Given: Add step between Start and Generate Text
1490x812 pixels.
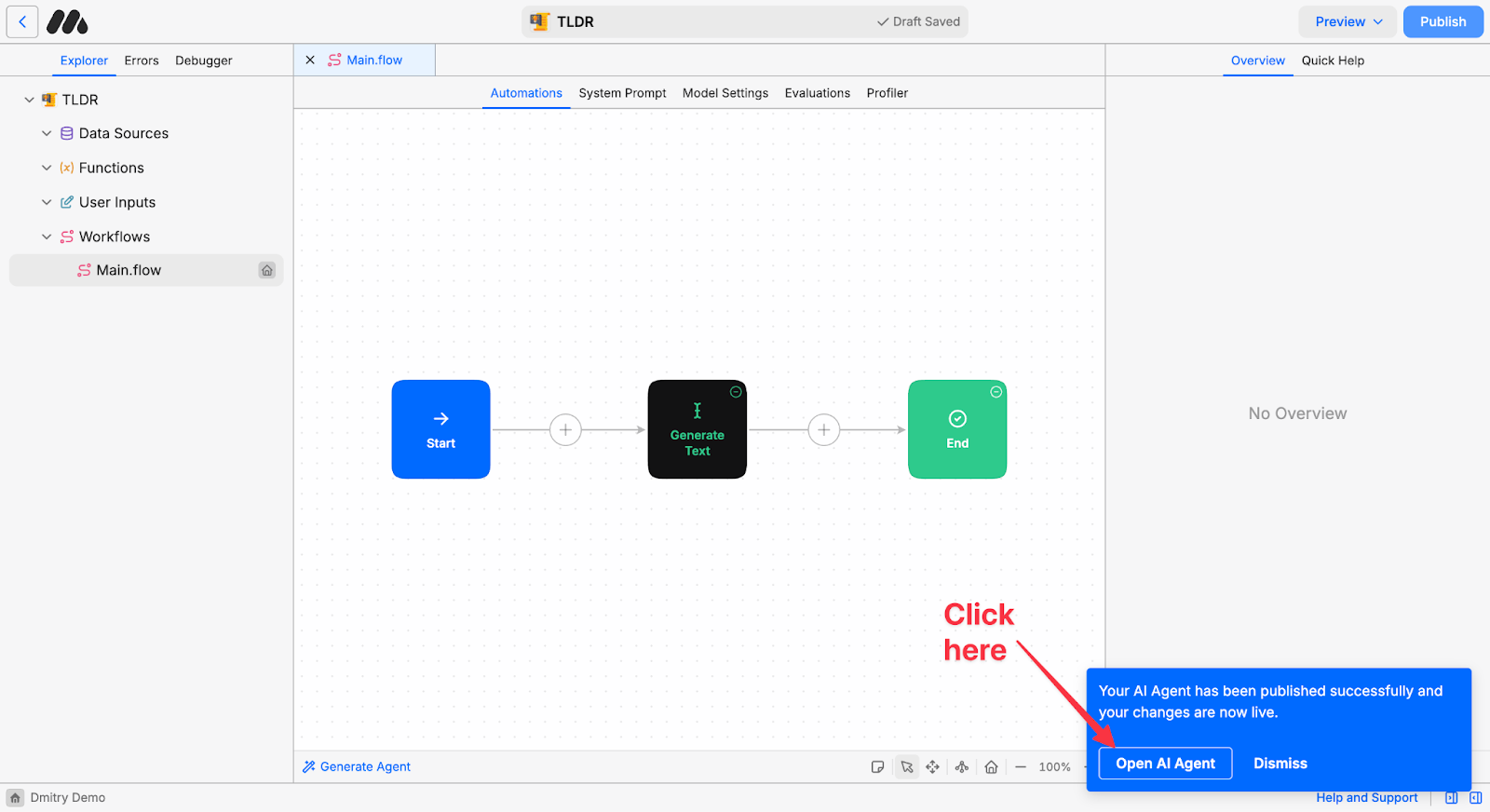Looking at the screenshot, I should pos(565,430).
